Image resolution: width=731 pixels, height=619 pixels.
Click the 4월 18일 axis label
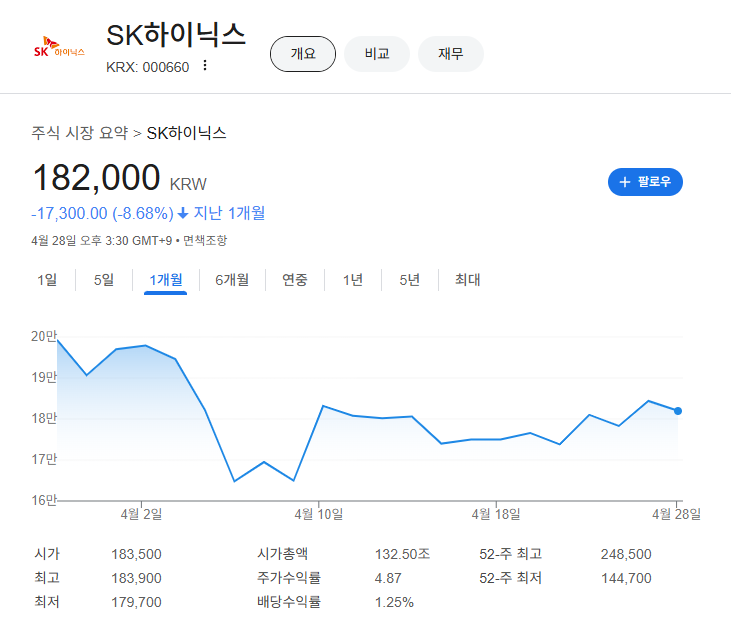point(496,514)
